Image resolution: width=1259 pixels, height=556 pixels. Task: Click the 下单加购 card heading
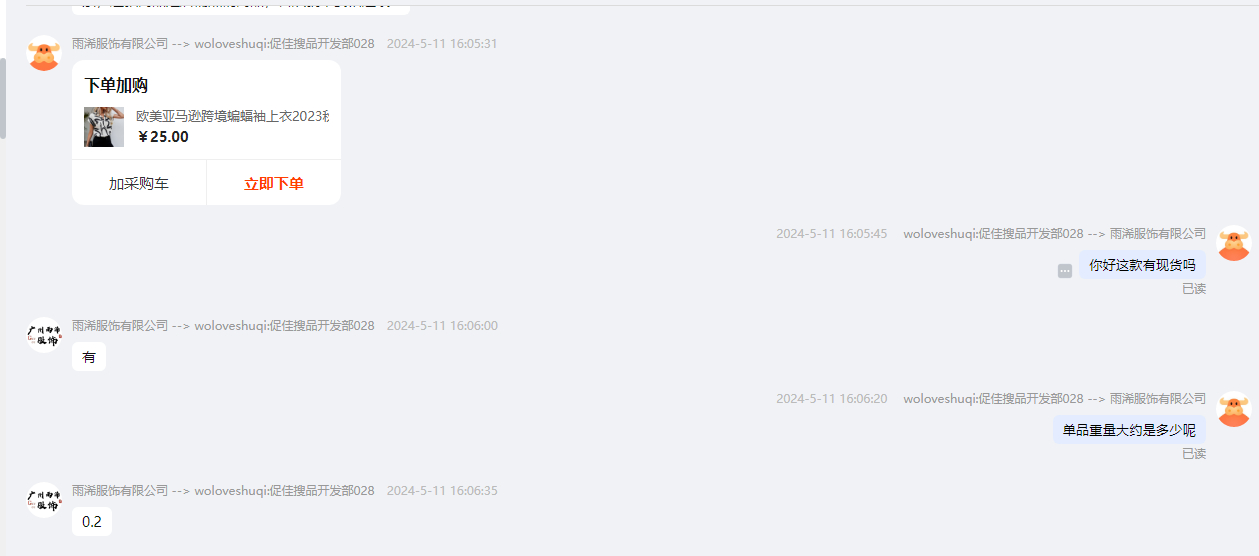116,85
